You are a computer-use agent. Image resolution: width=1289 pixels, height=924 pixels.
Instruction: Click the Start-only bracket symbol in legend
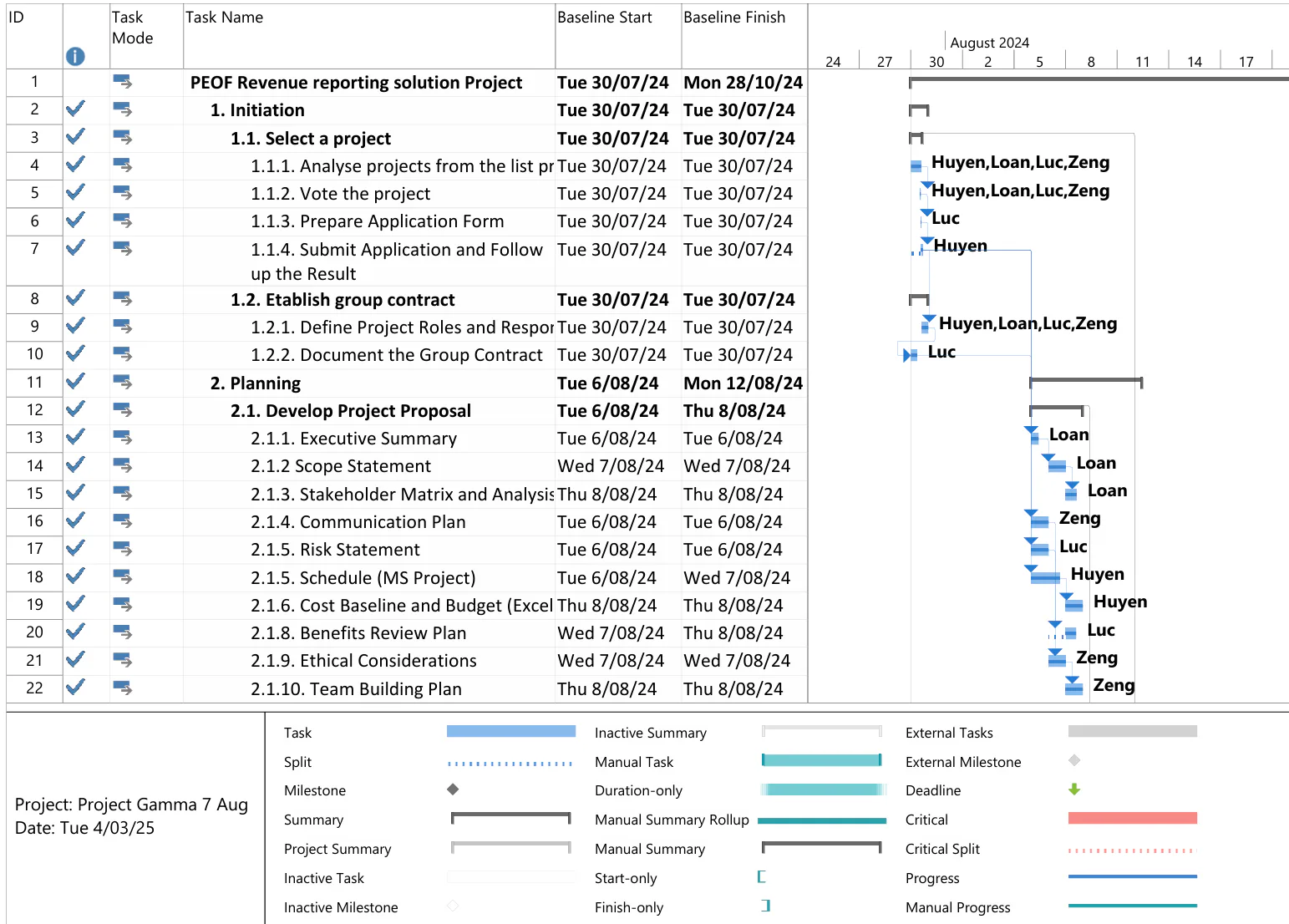tap(761, 877)
